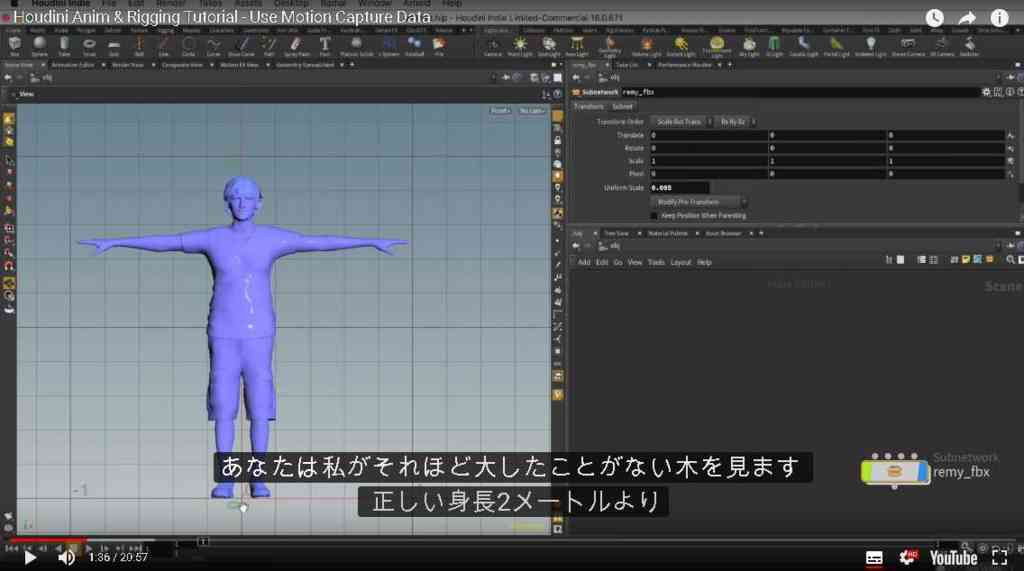Select the Sphere shelf tool
Image resolution: width=1024 pixels, height=571 pixels.
[x=39, y=46]
